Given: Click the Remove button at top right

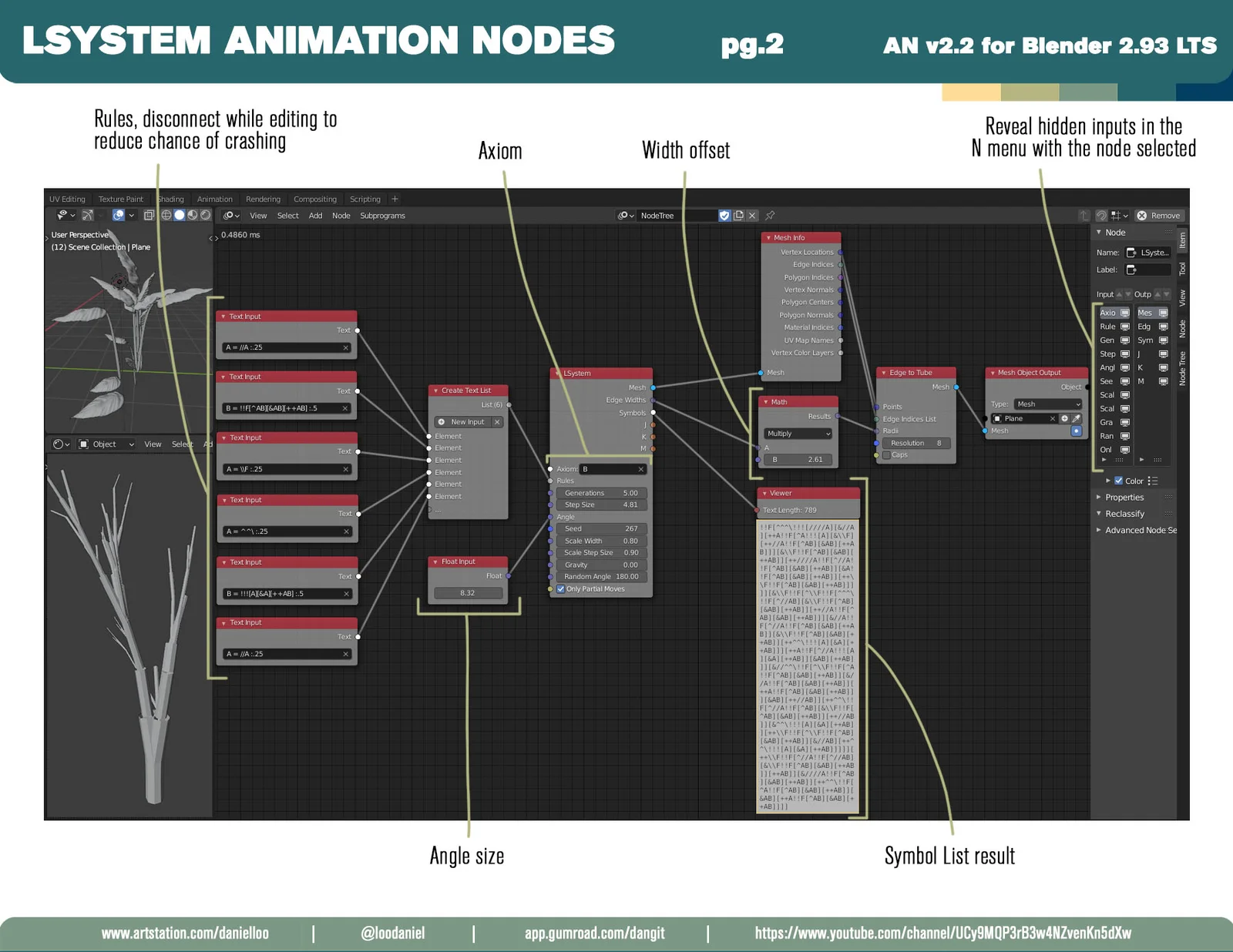Looking at the screenshot, I should click(x=1160, y=216).
